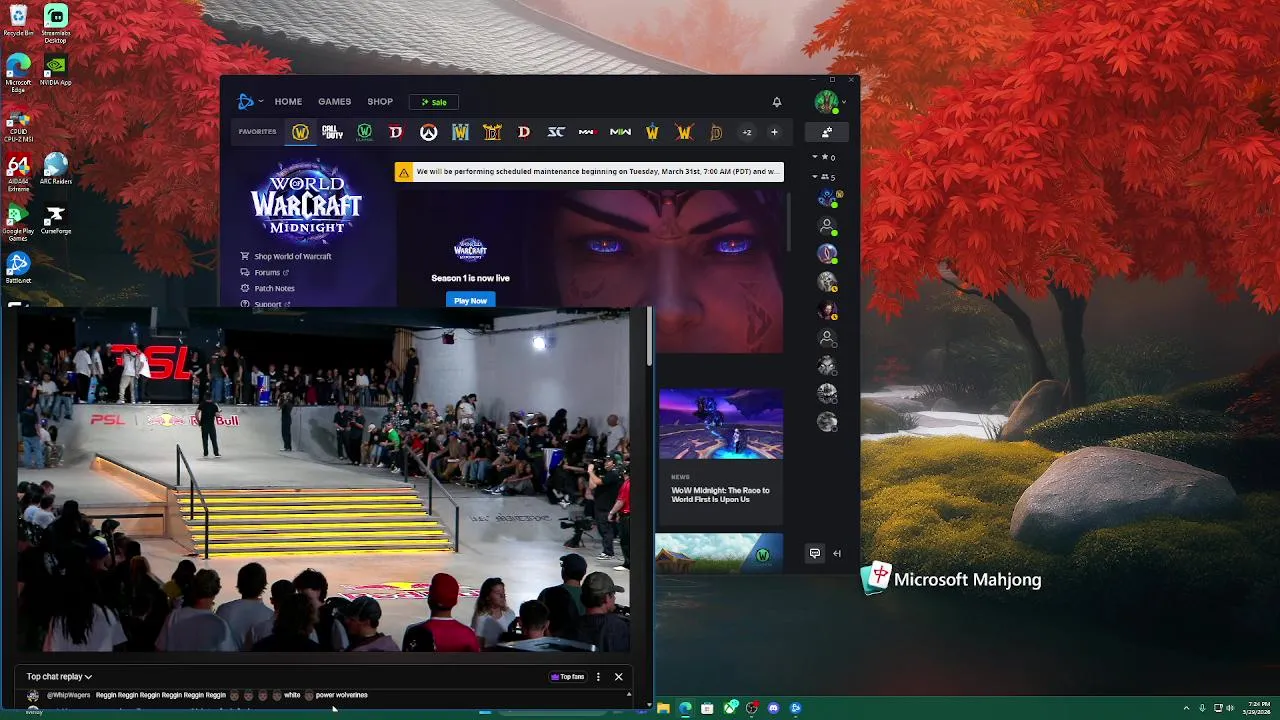Select the Microsoft Edge desktop shortcut
Image resolution: width=1280 pixels, height=720 pixels.
(x=18, y=73)
